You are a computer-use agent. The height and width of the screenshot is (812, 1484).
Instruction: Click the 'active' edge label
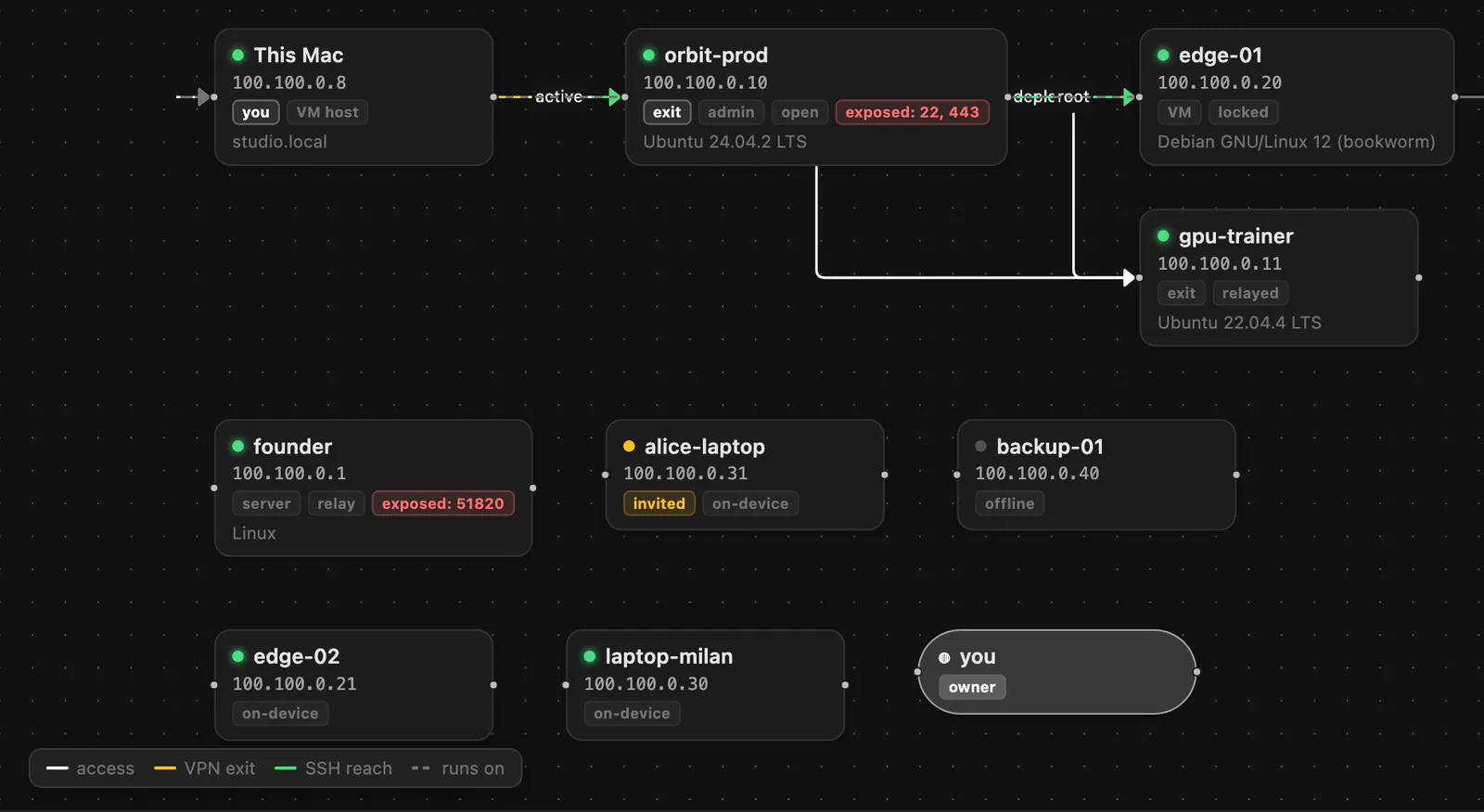click(x=558, y=96)
